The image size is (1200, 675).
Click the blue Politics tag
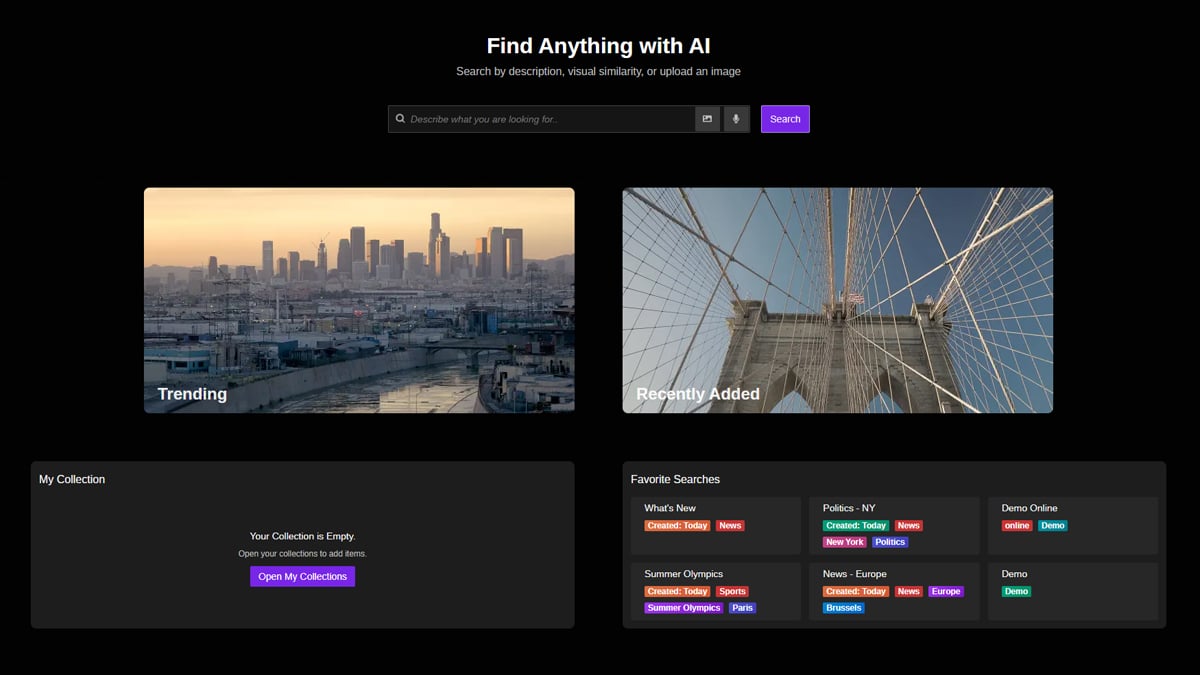pos(889,542)
